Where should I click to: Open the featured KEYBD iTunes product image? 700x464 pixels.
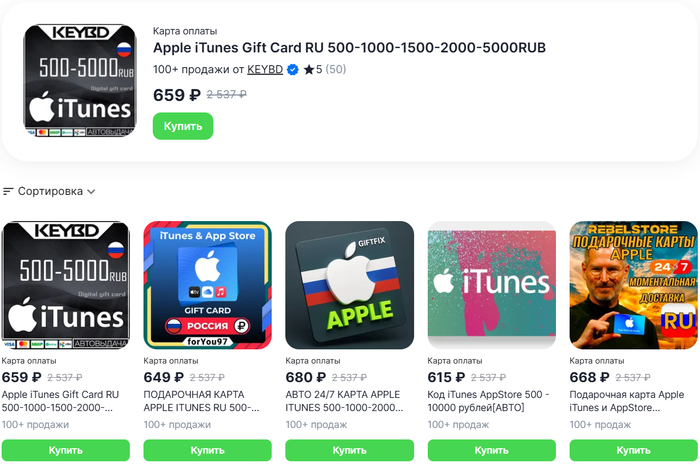click(80, 80)
